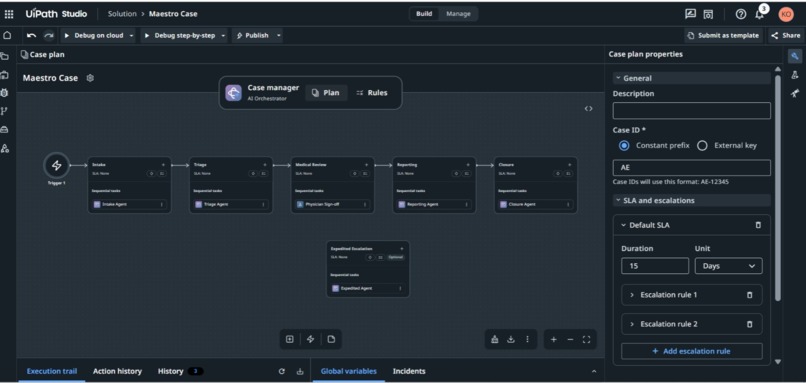Screen dimensions: 806x383
Task: Zoom out on the canvas
Action: [570, 339]
